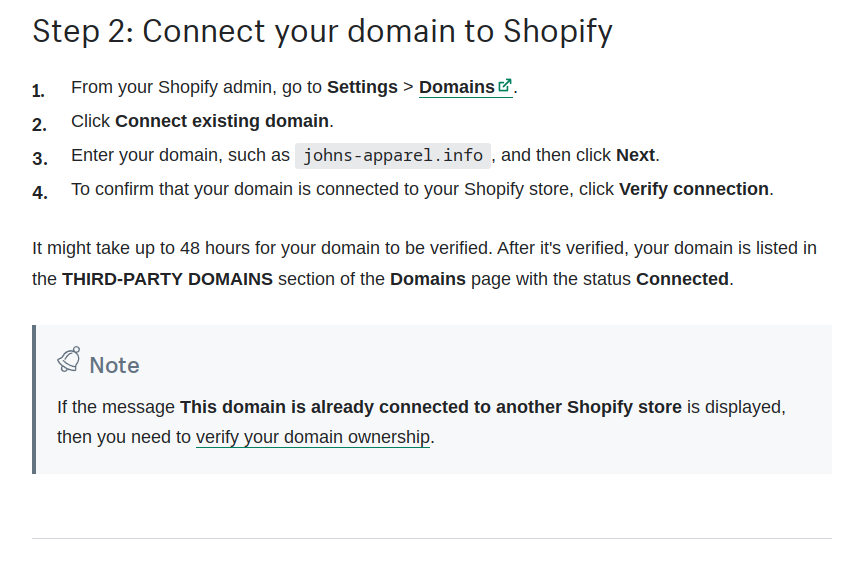Click the THIRD-PARTY DOMAINS bold text
Image resolution: width=867 pixels, height=562 pixels.
167,279
